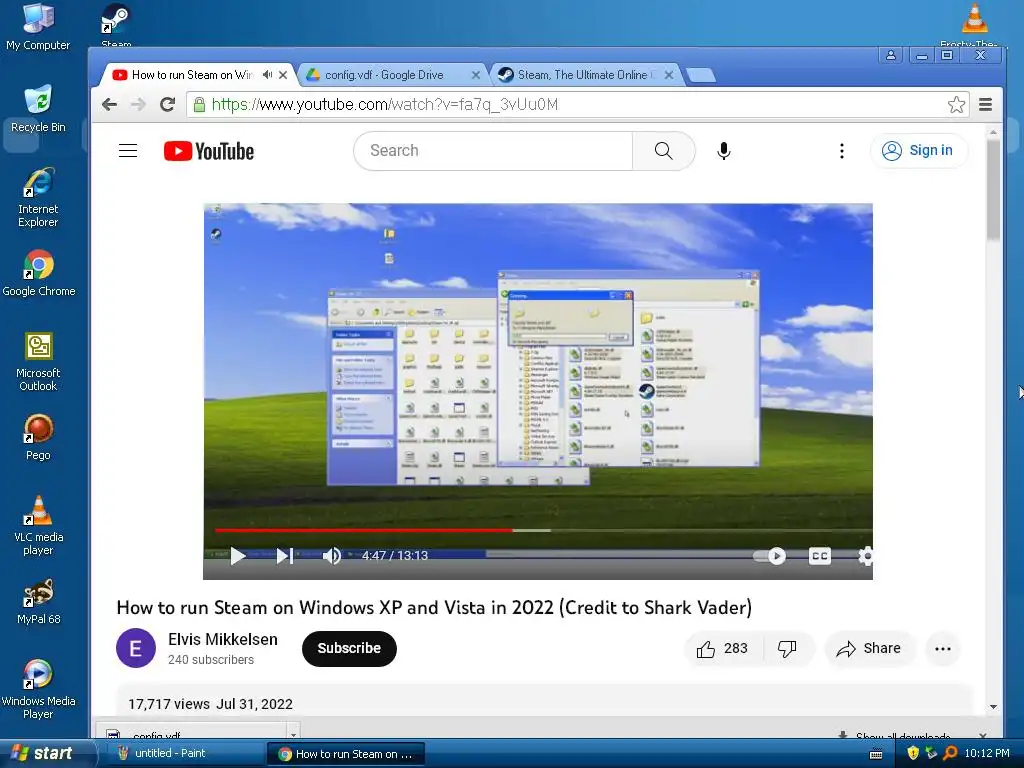Play the video with play button

(x=238, y=556)
